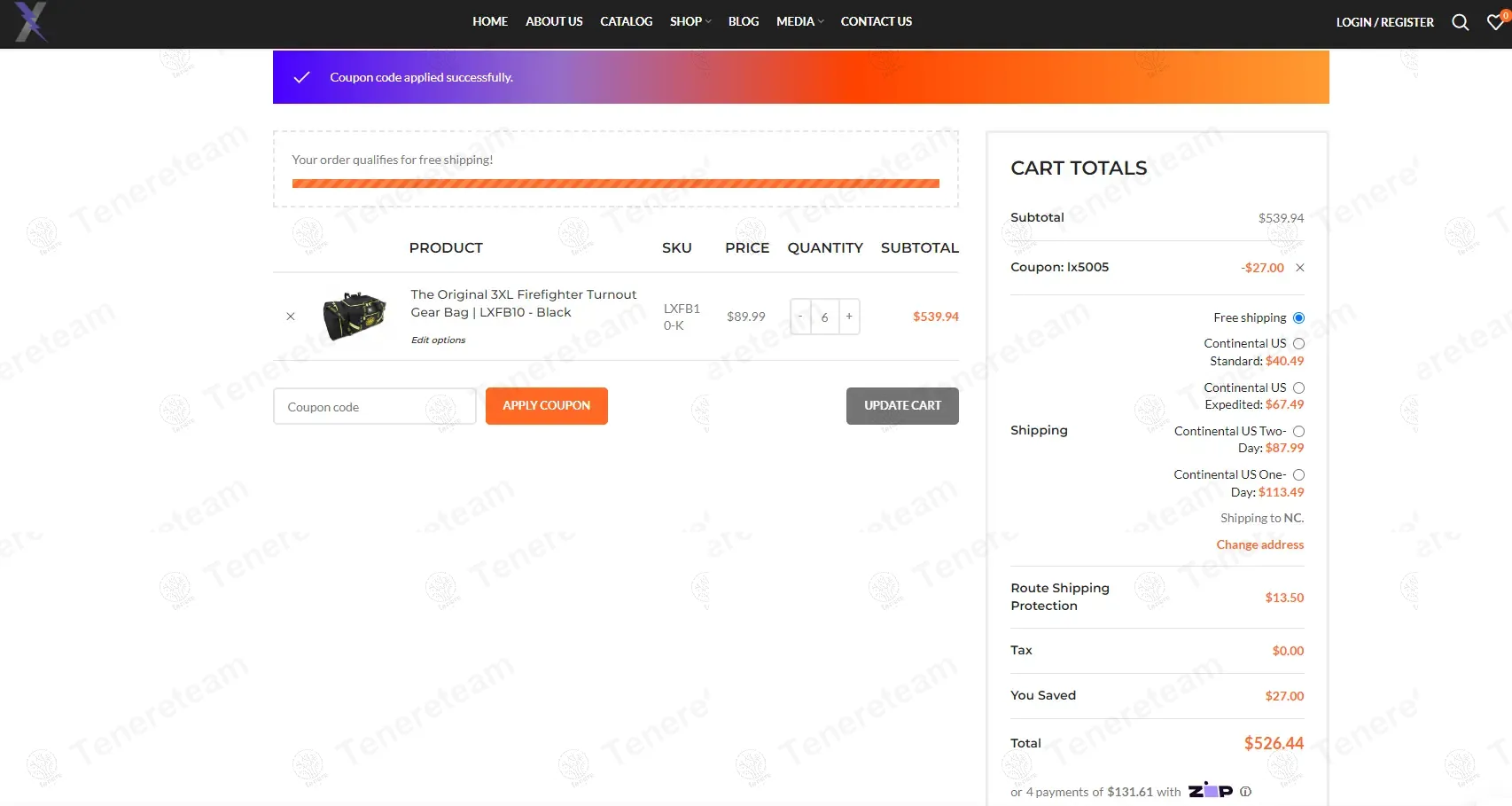
Task: Increase quantity with the plus button
Action: 849,317
